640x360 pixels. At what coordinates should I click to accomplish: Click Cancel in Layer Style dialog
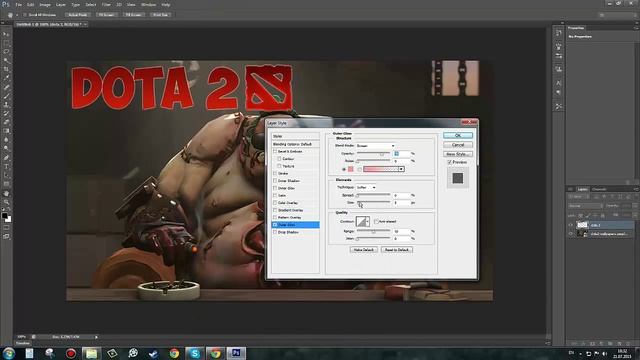coord(458,145)
